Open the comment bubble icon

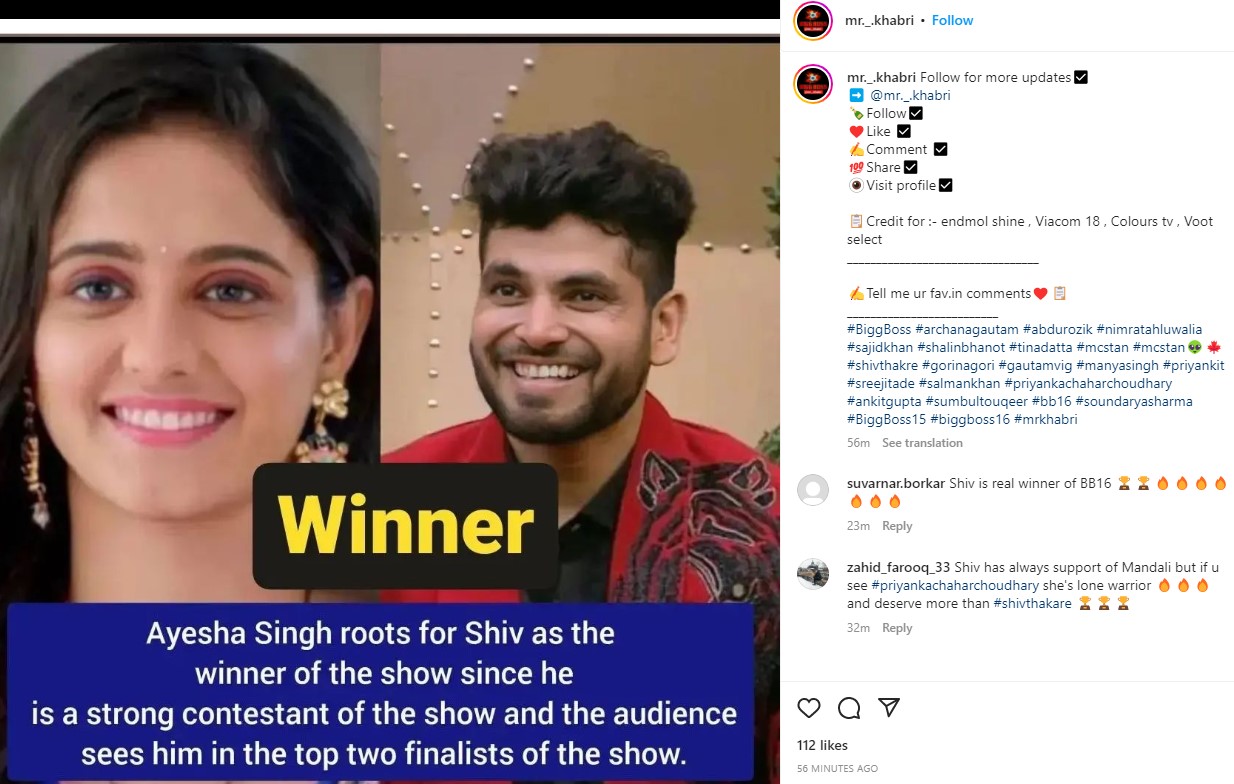[849, 708]
